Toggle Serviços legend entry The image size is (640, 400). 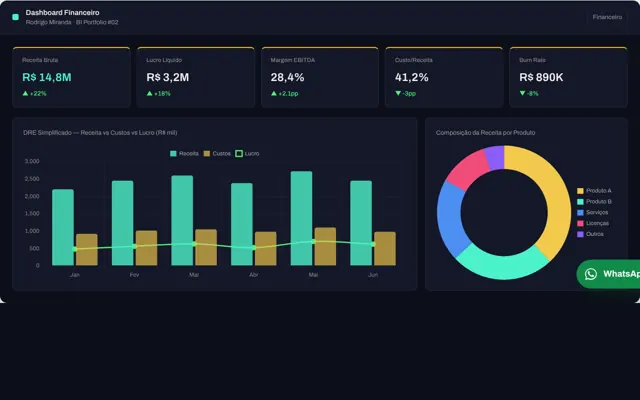(592, 212)
